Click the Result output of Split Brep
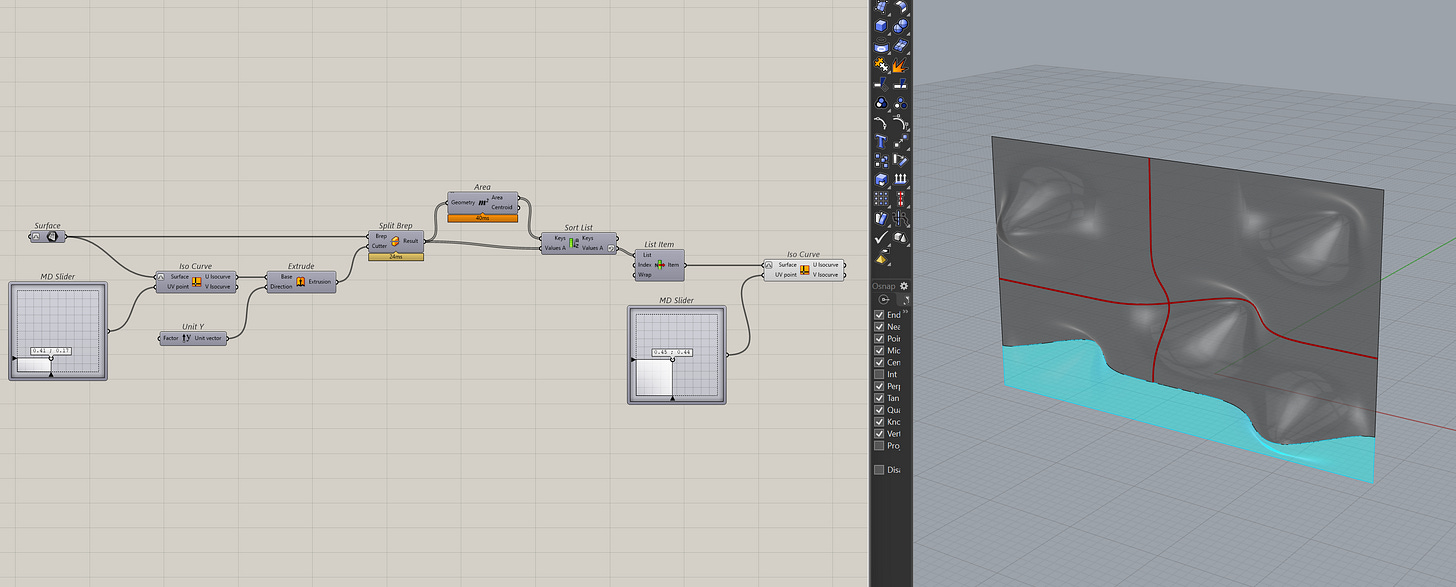The image size is (1456, 587). 411,241
